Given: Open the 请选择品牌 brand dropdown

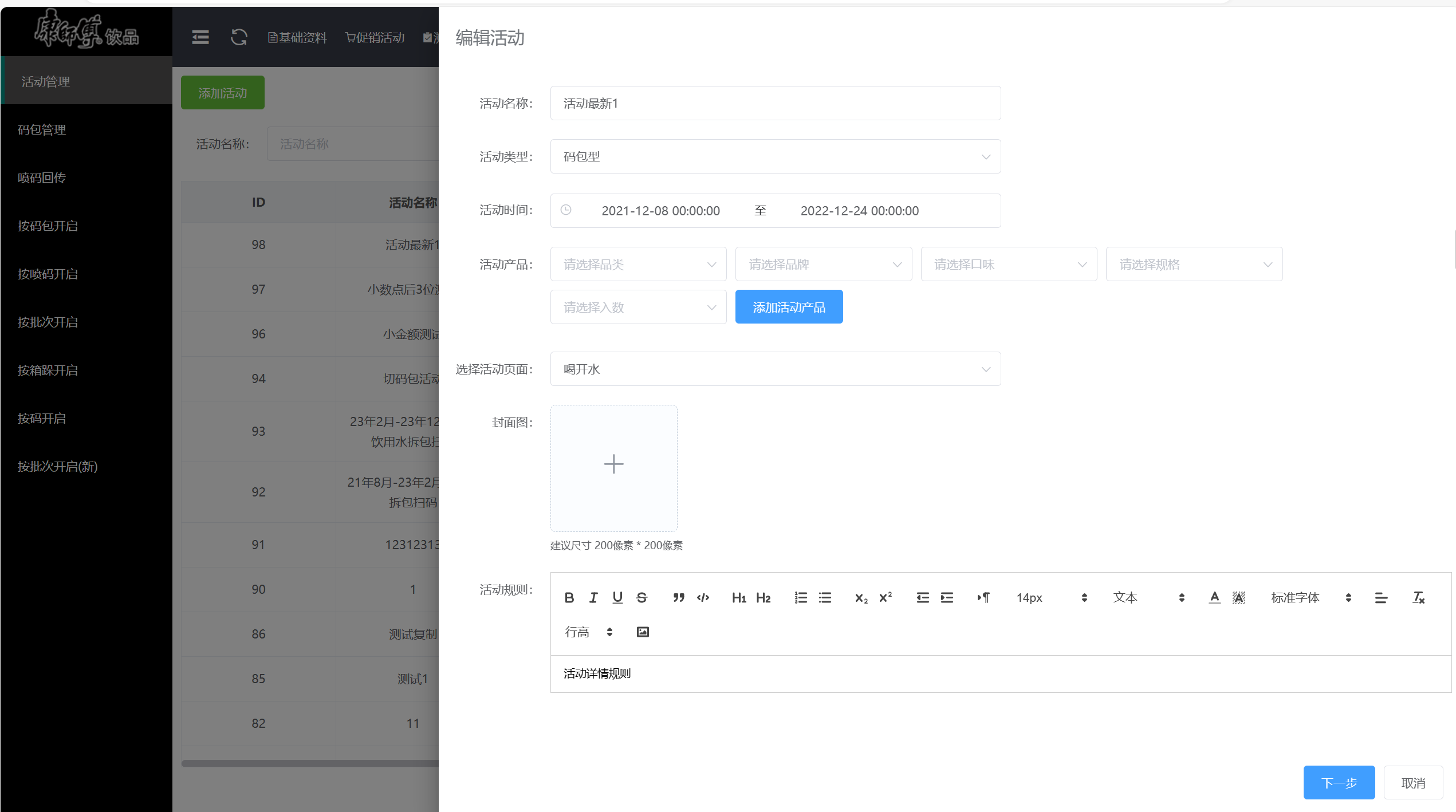Looking at the screenshot, I should click(x=823, y=264).
